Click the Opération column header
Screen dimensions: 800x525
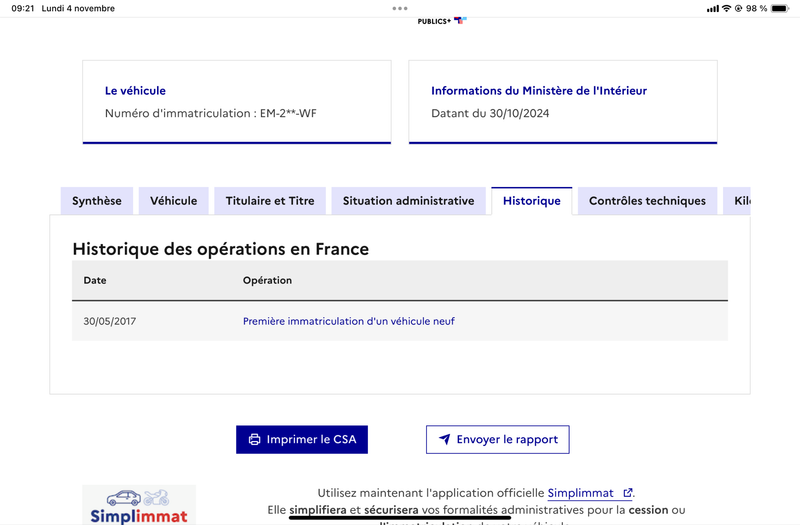click(267, 280)
